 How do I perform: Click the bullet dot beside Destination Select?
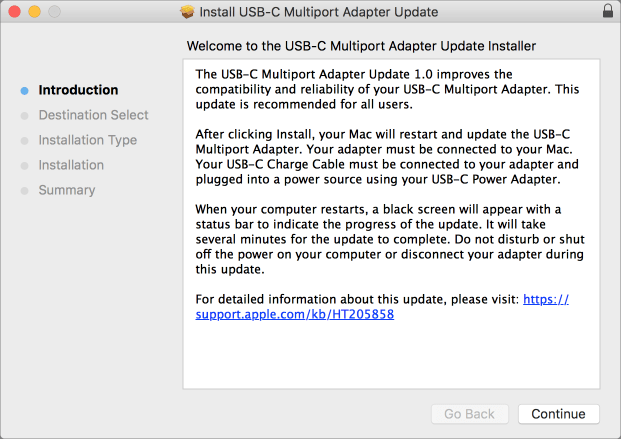(x=25, y=115)
